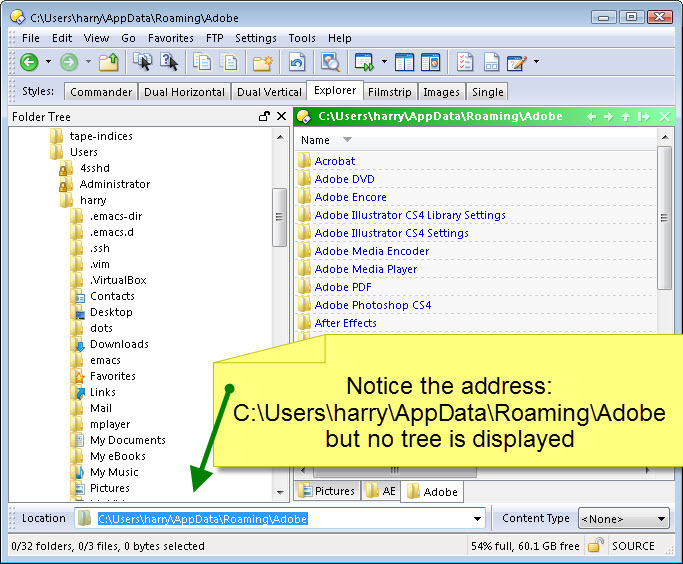Click the Sync panes toolbar icon
683x564 pixels.
coord(364,62)
